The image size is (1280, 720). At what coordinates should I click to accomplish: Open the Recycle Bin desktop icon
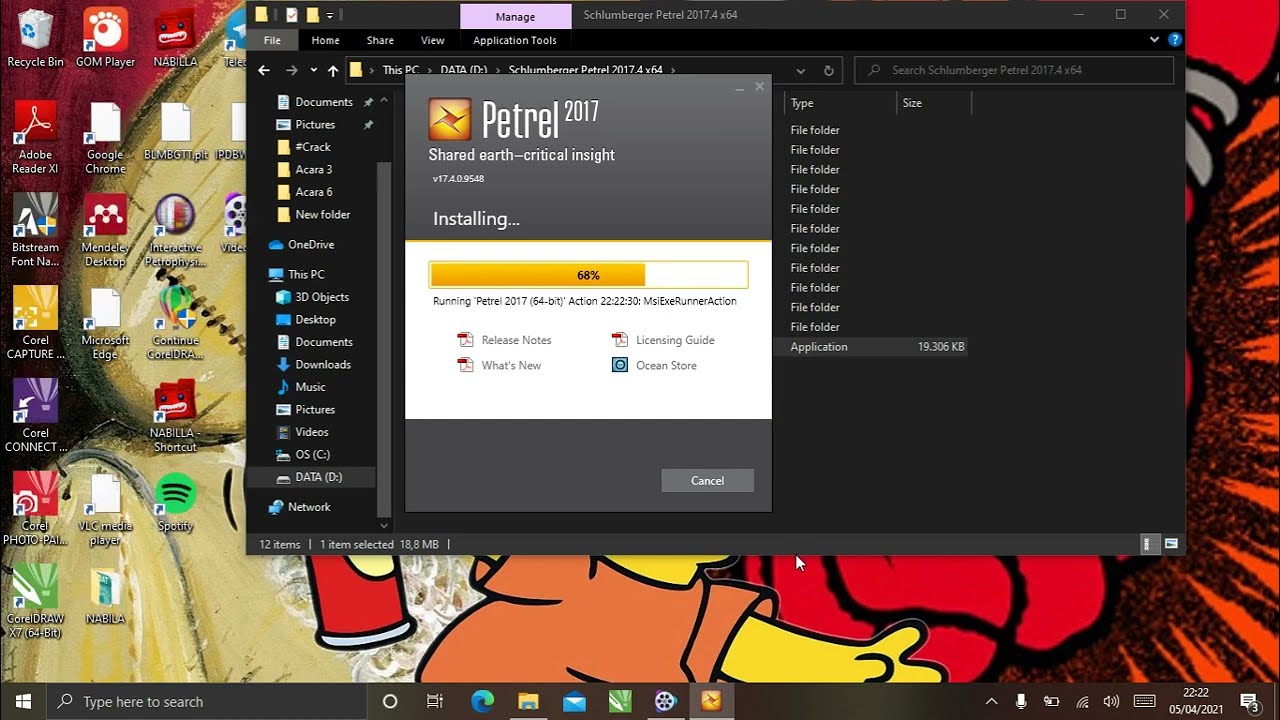[x=35, y=39]
